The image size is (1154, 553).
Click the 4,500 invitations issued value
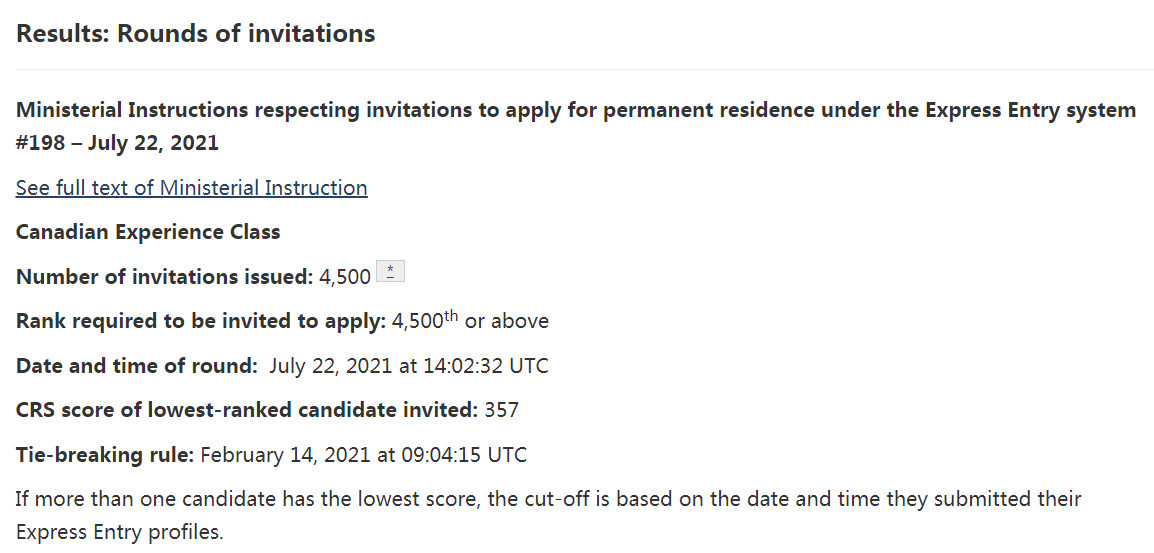click(x=345, y=277)
